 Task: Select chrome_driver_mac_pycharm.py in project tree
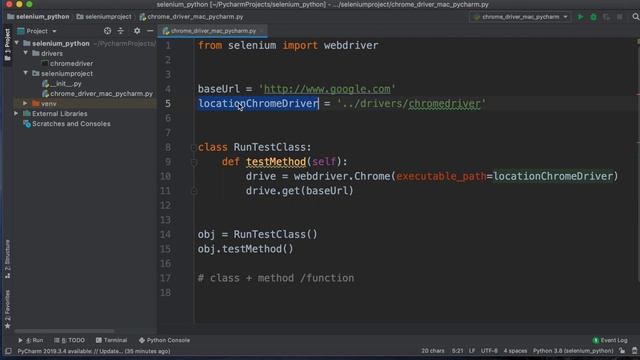click(97, 93)
